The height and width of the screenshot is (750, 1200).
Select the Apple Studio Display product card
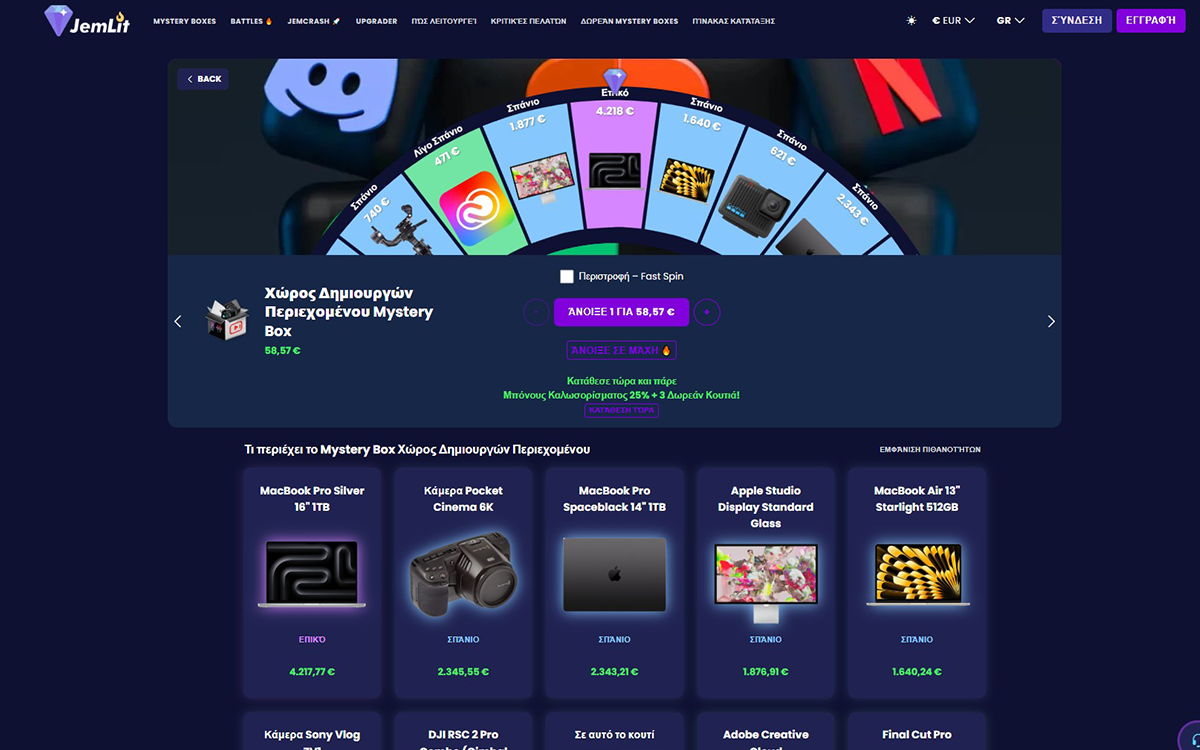pyautogui.click(x=766, y=583)
